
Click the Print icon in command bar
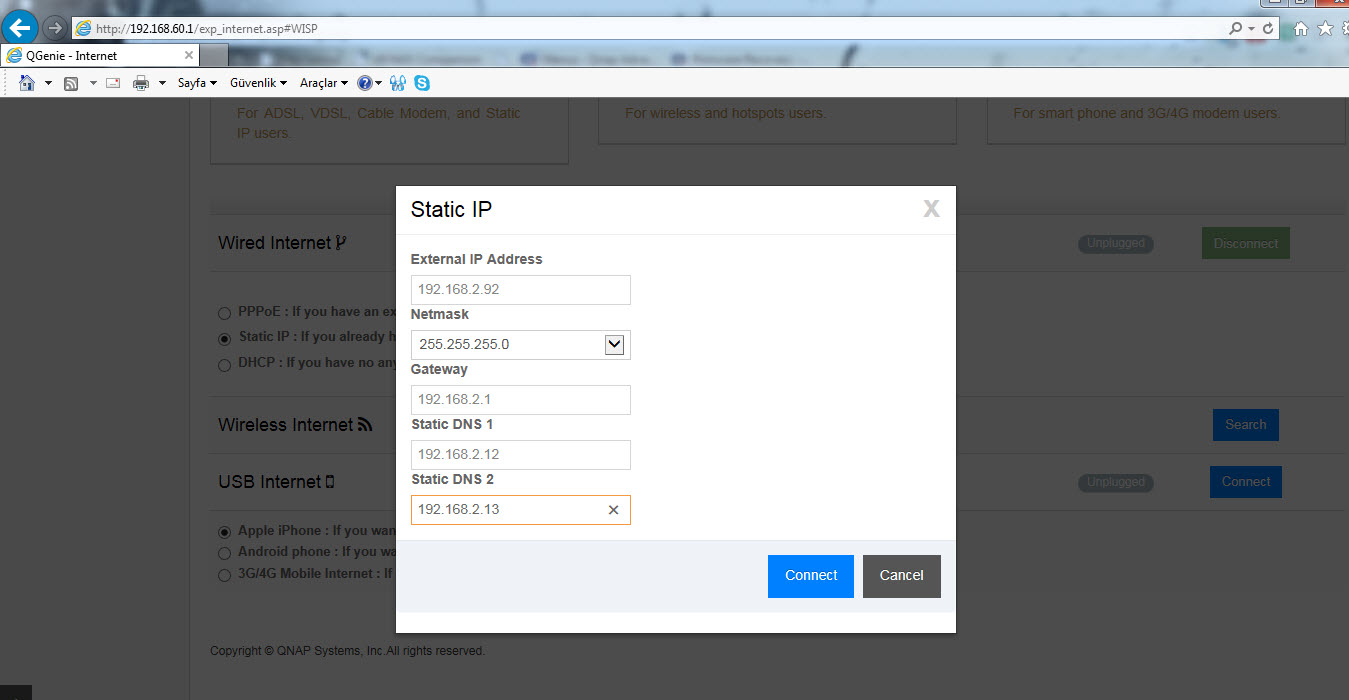pos(141,83)
